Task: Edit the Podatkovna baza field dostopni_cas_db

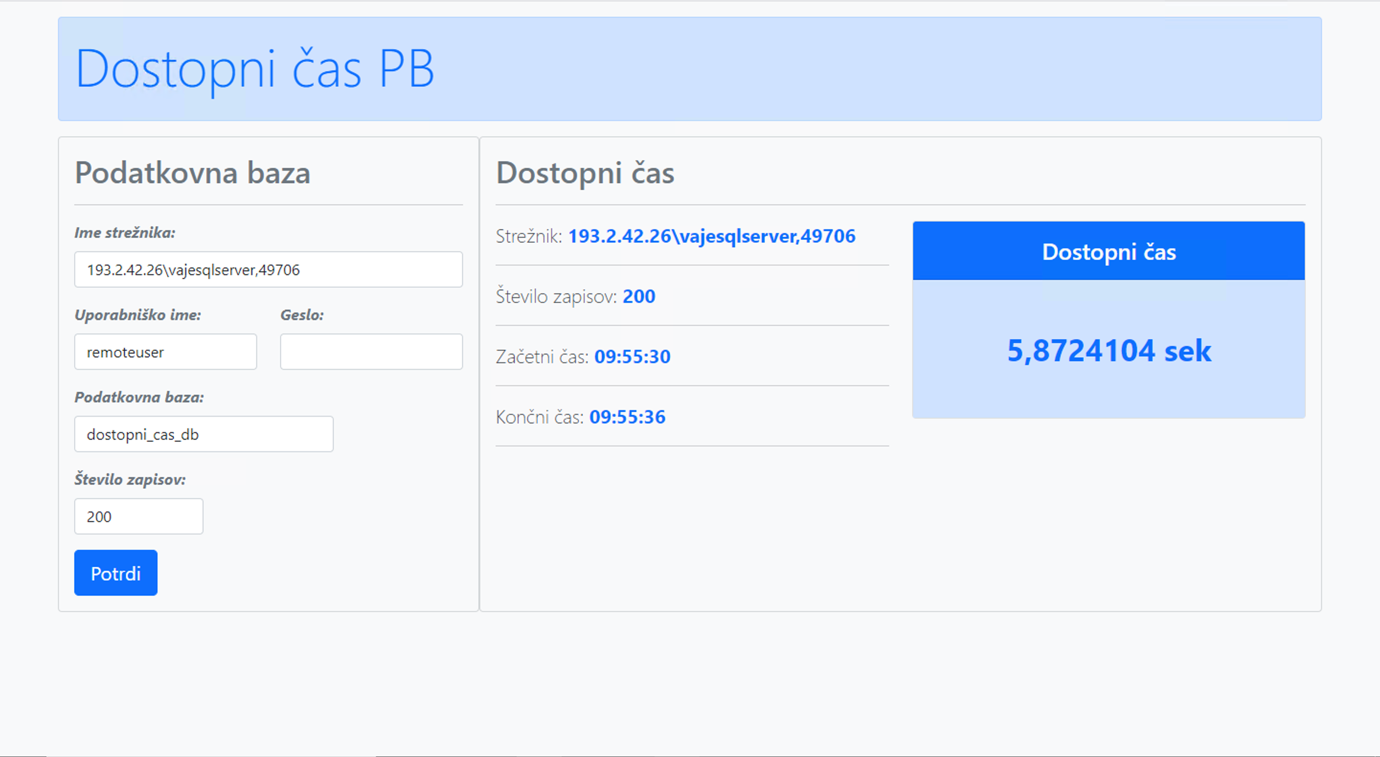Action: [x=203, y=434]
